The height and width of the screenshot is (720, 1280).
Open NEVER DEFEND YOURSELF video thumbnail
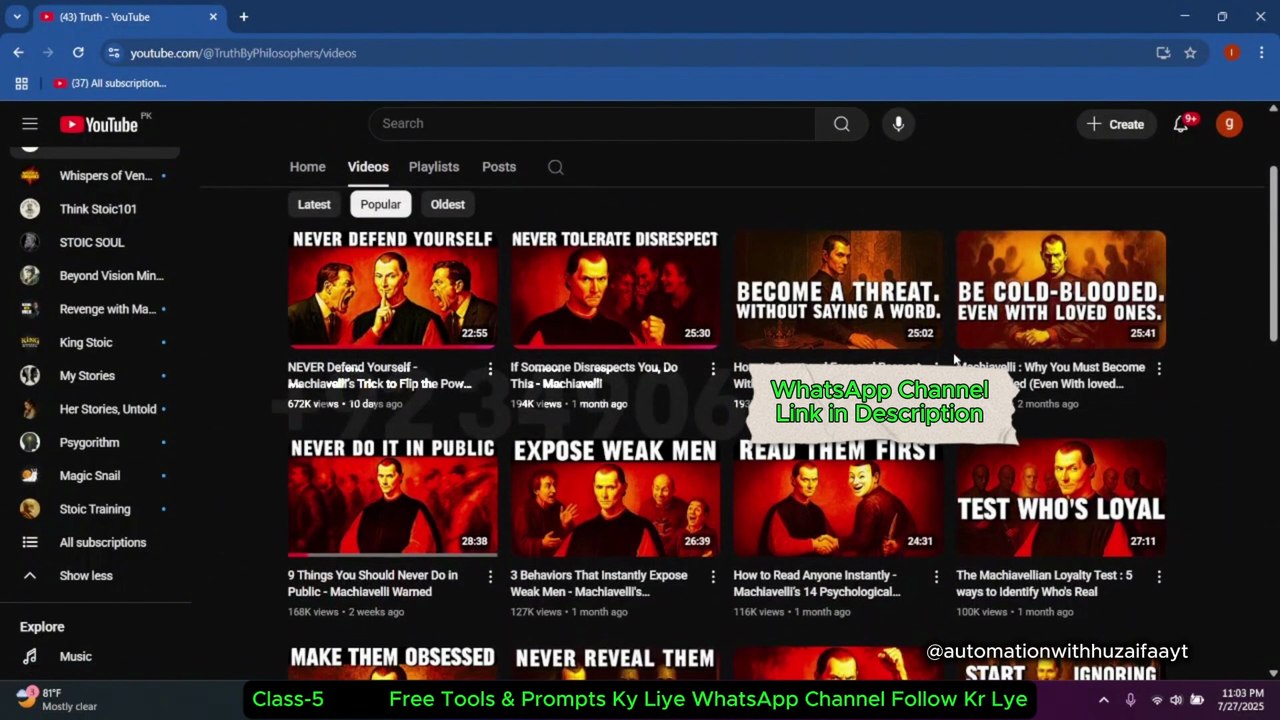(x=392, y=289)
